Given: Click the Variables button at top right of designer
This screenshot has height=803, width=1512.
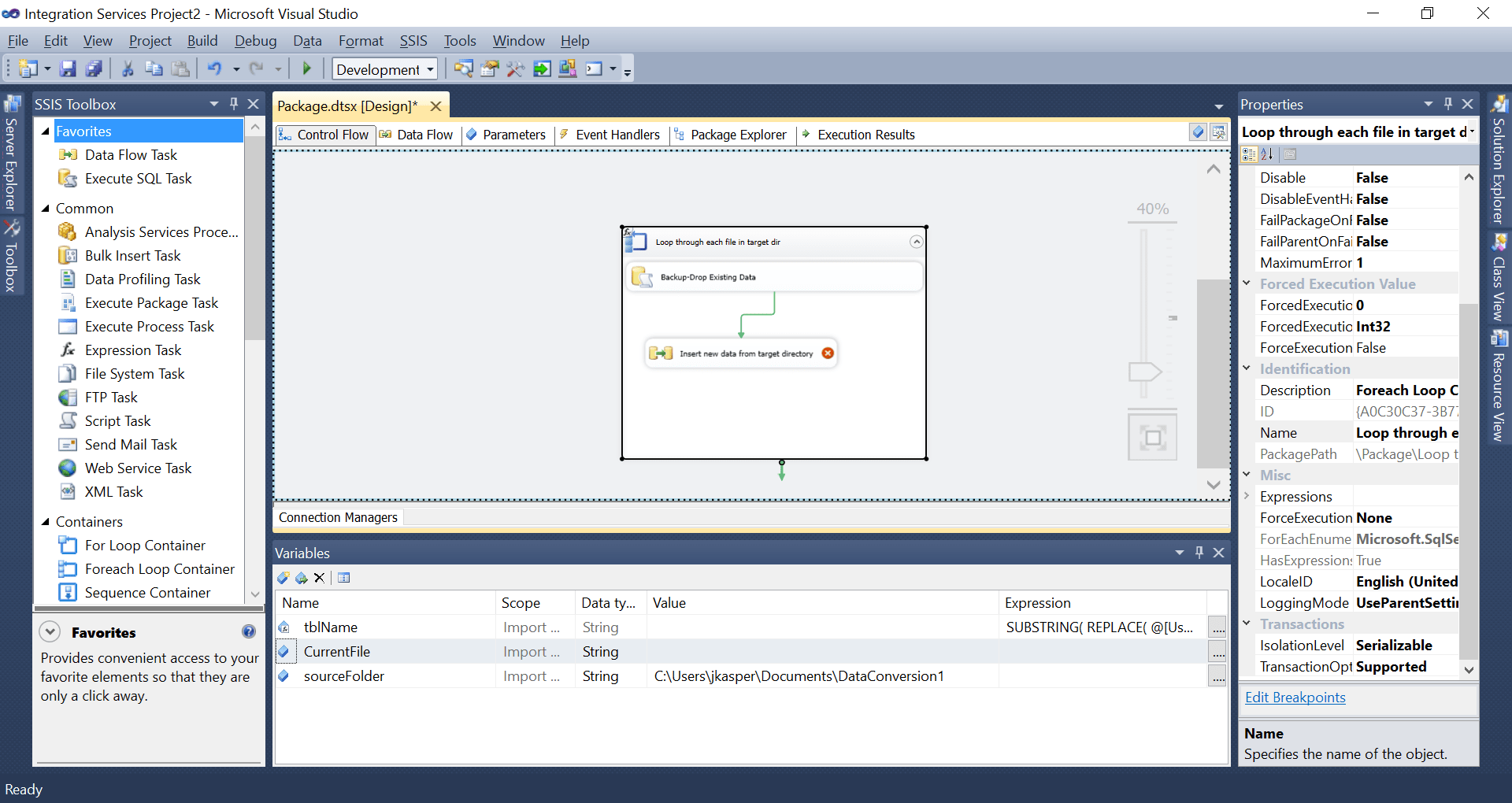Looking at the screenshot, I should (x=1198, y=133).
